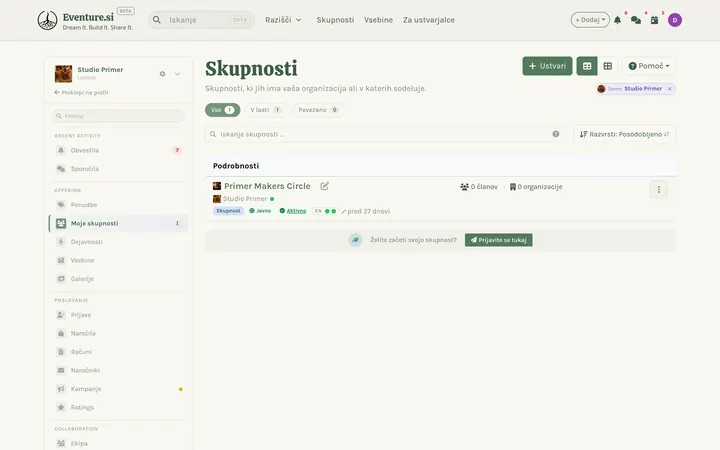Open the Primer Makers Circle community link
Screen dimensions: 720x450
[x=267, y=186]
